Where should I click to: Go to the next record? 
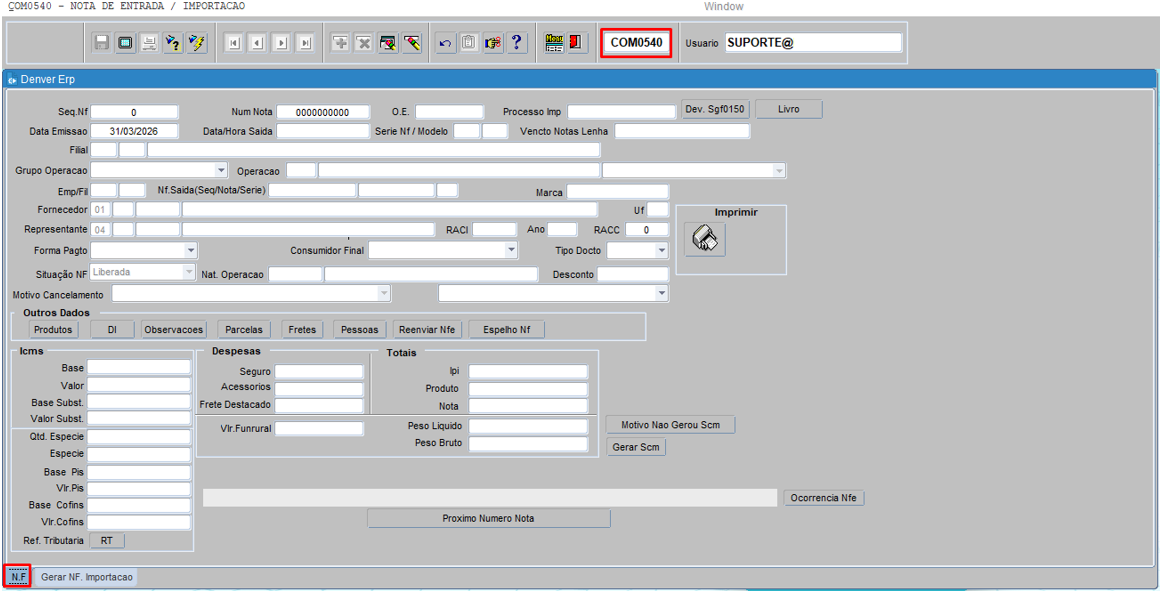coord(281,43)
